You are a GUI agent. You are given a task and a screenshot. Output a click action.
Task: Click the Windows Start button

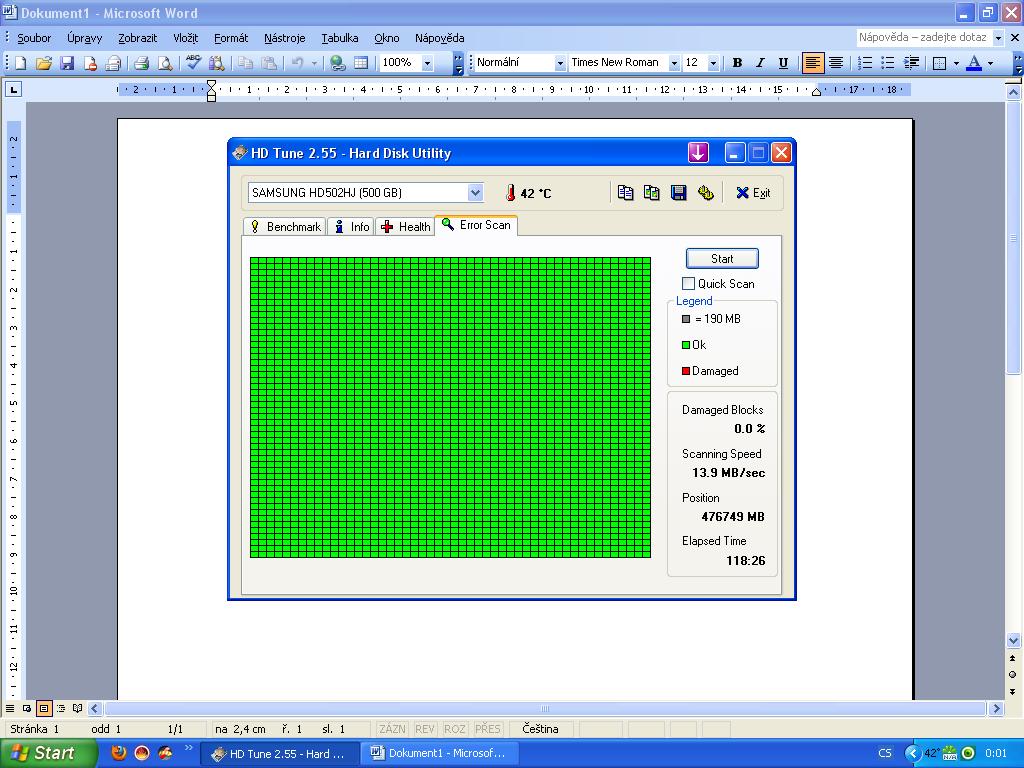(48, 753)
